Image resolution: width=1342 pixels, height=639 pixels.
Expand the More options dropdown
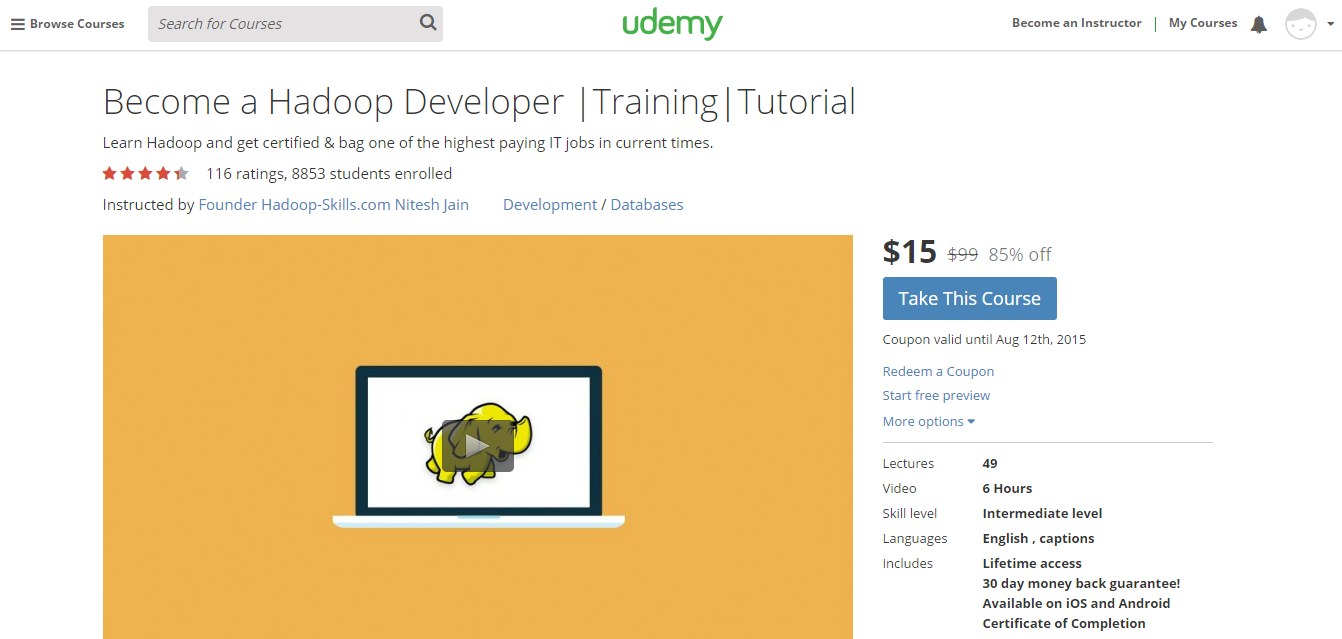(x=928, y=421)
